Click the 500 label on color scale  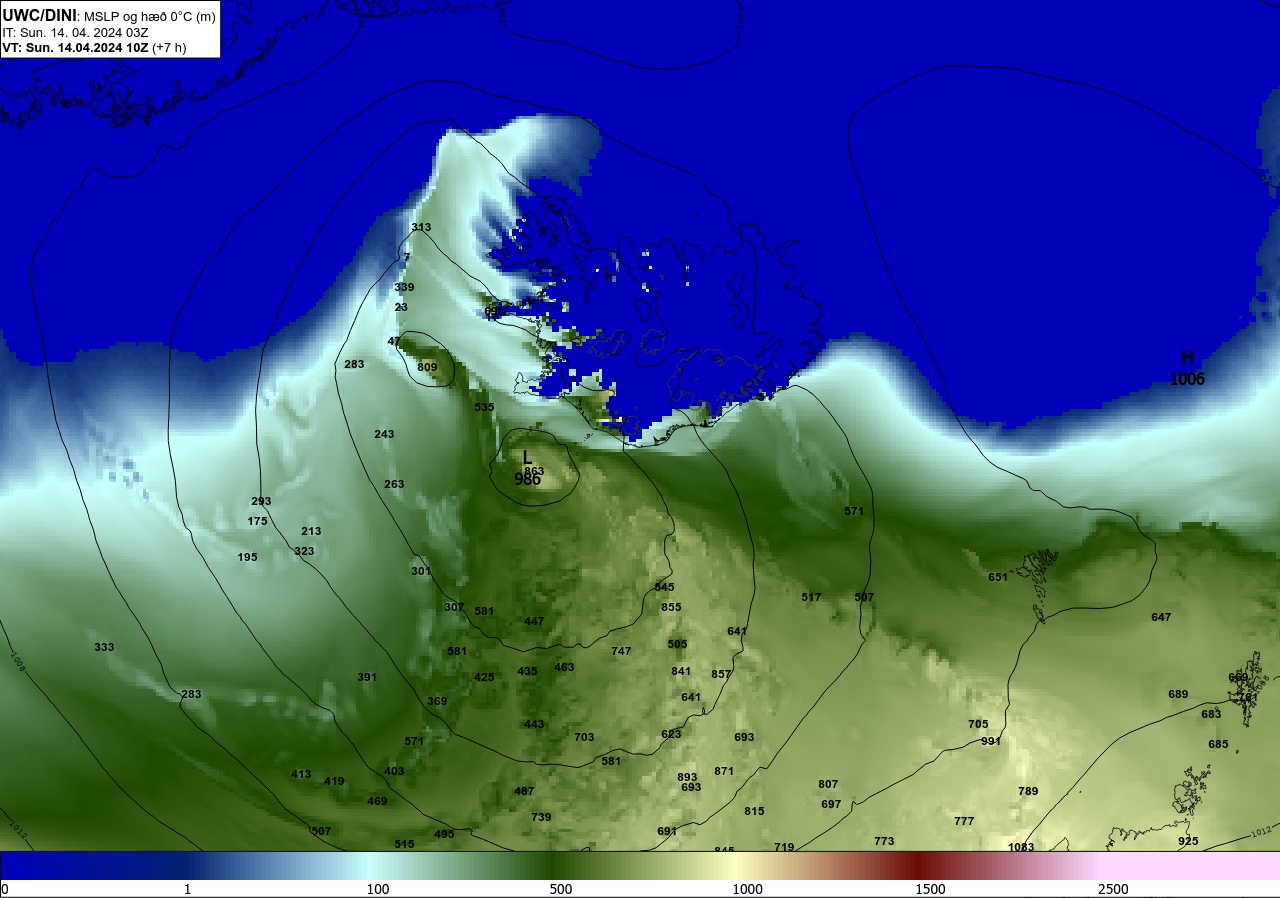(x=561, y=889)
